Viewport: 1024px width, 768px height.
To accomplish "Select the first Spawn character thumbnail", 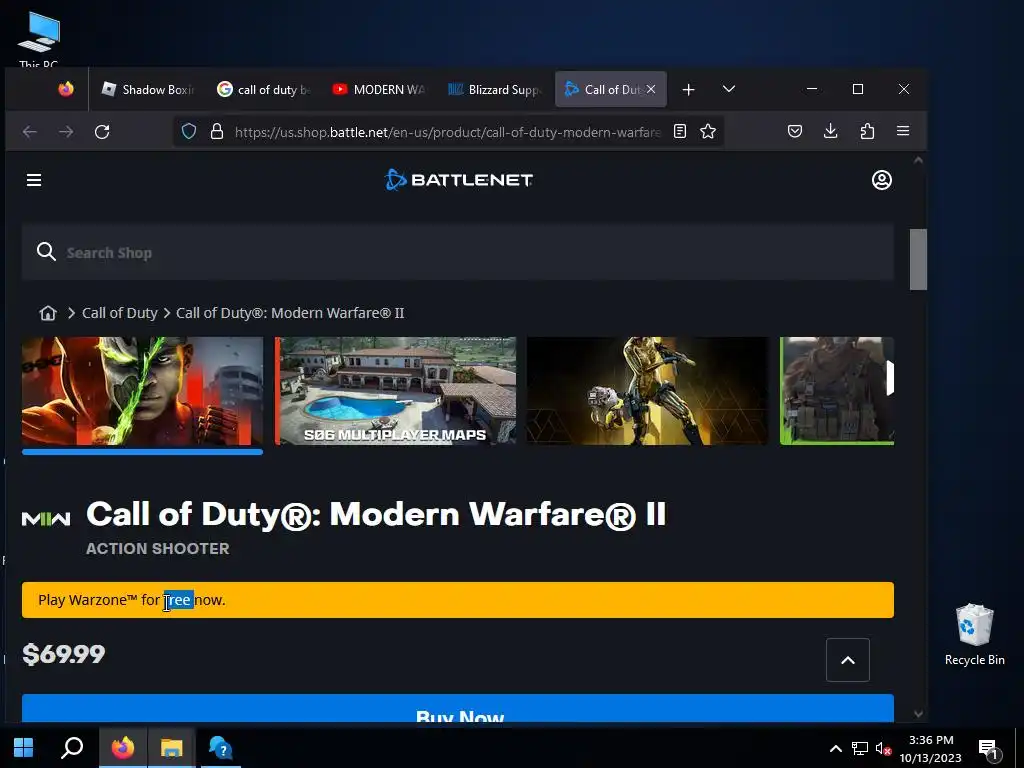I will pos(142,391).
